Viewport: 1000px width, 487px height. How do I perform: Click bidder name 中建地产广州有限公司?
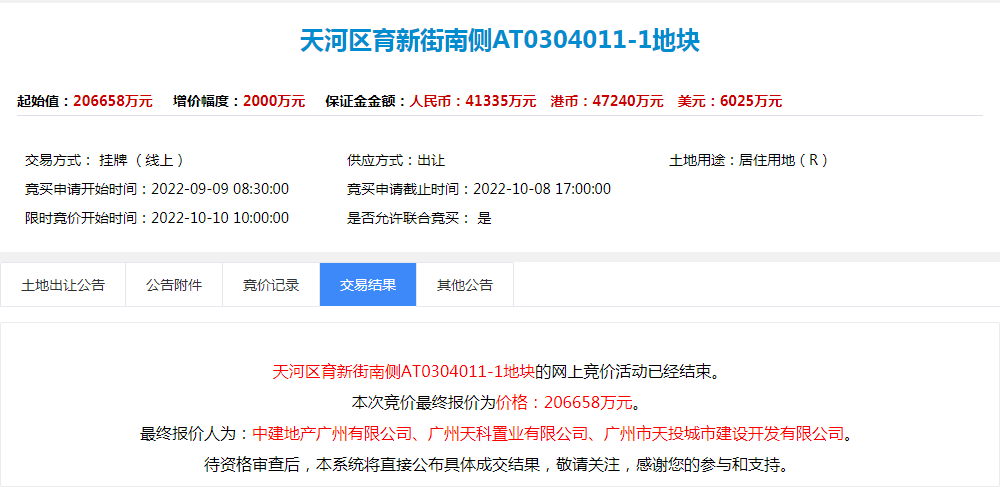(332, 433)
